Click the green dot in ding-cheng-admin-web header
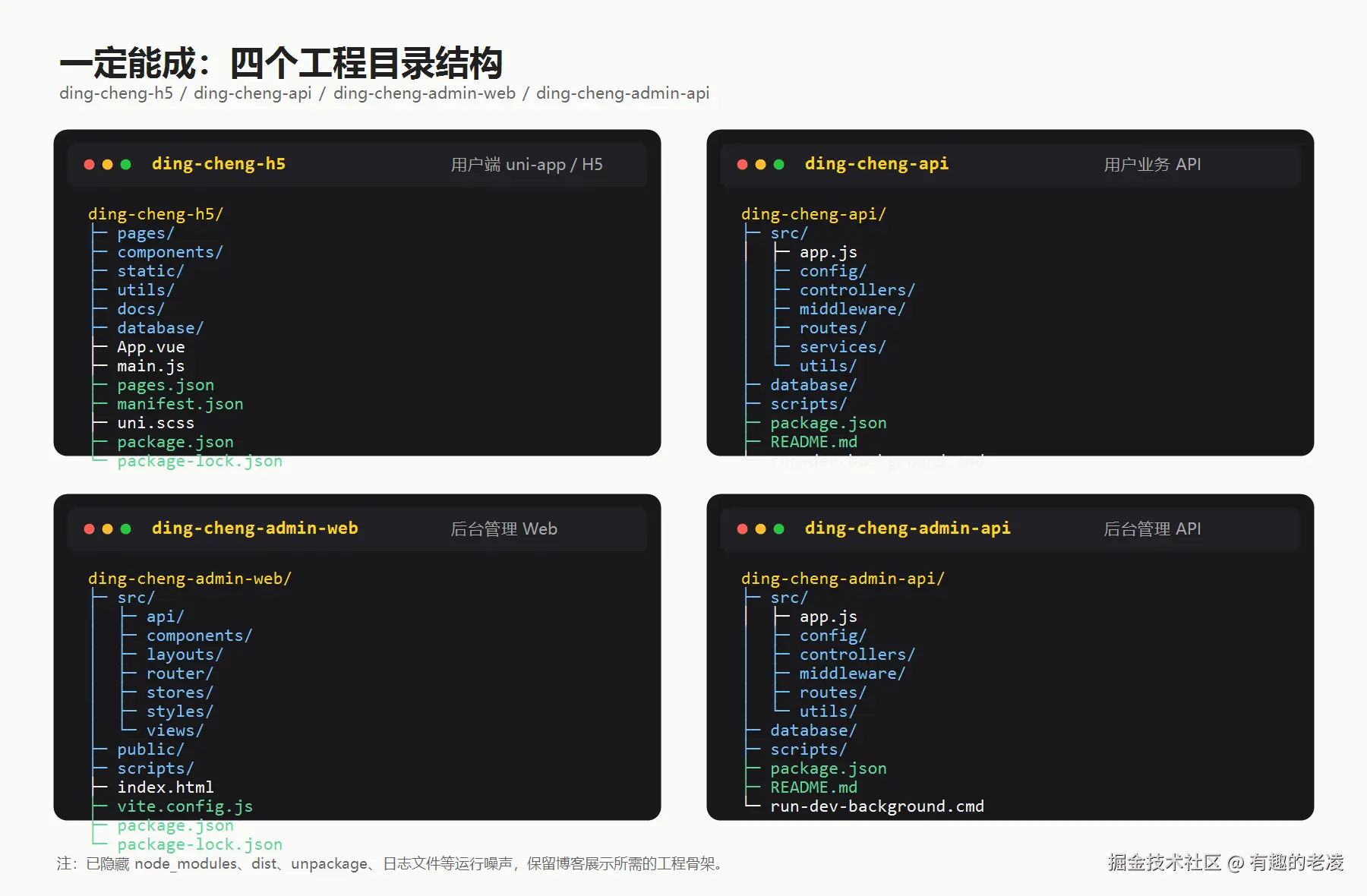The width and height of the screenshot is (1367, 896). pos(126,529)
